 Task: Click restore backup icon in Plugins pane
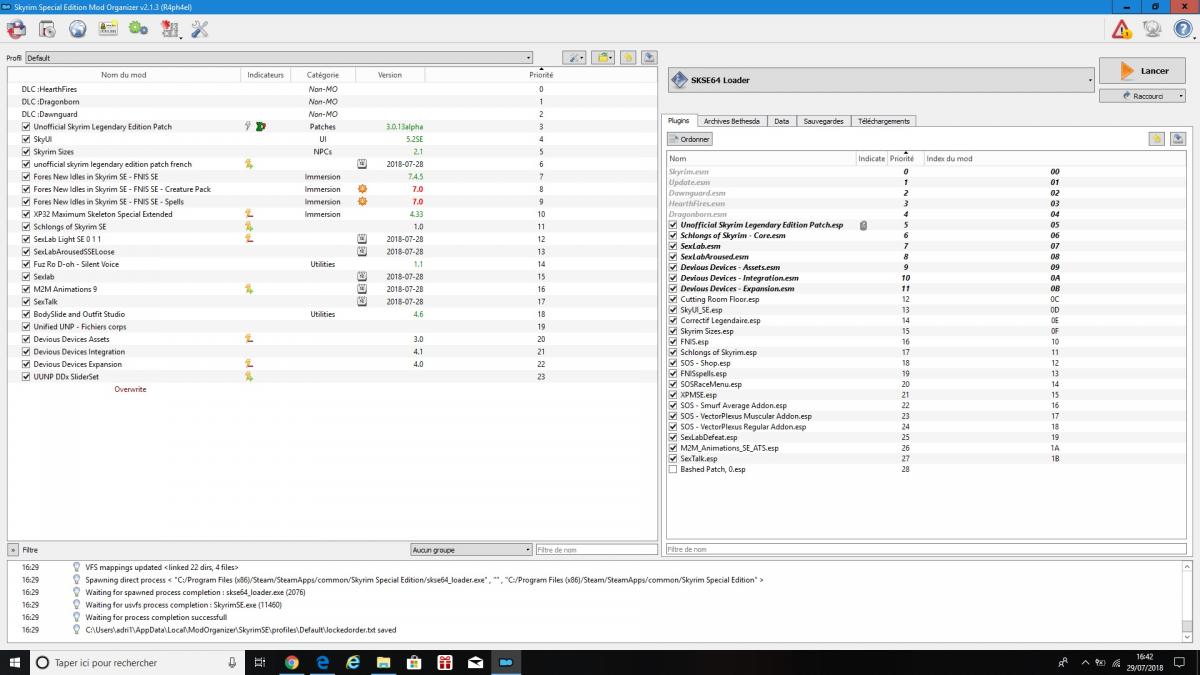coord(1157,139)
